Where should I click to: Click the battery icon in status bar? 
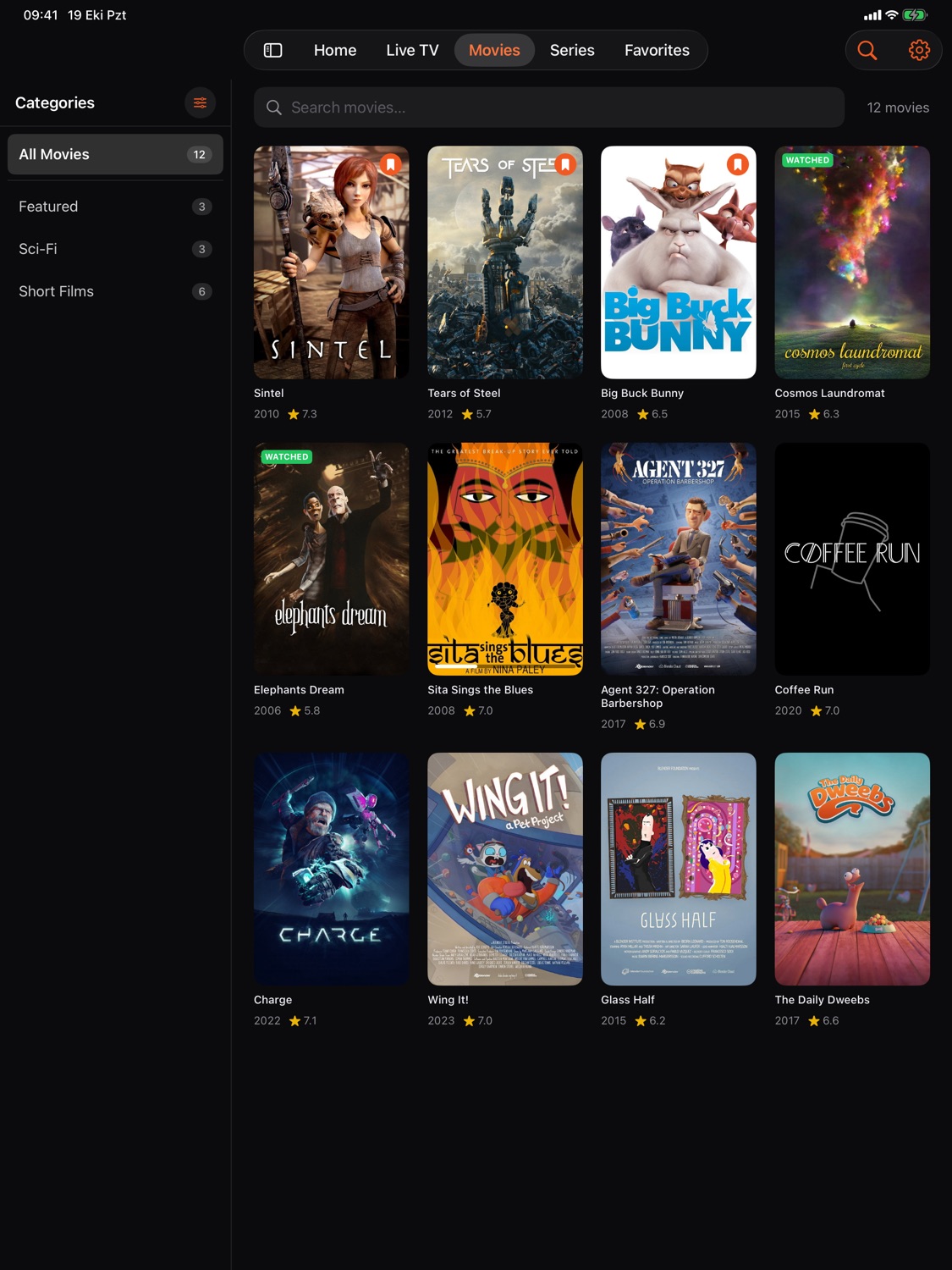[915, 15]
